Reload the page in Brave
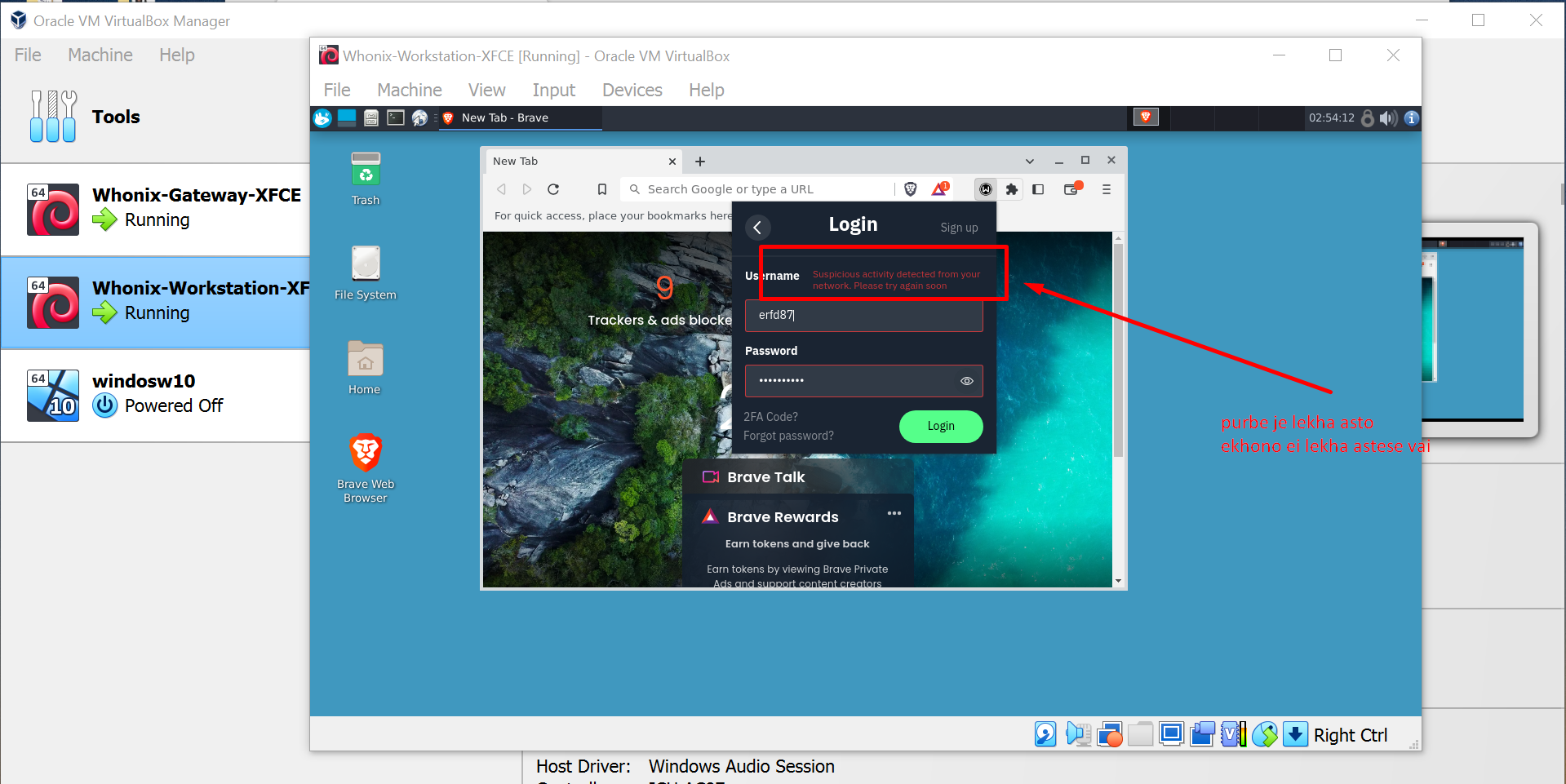1566x784 pixels. click(553, 189)
